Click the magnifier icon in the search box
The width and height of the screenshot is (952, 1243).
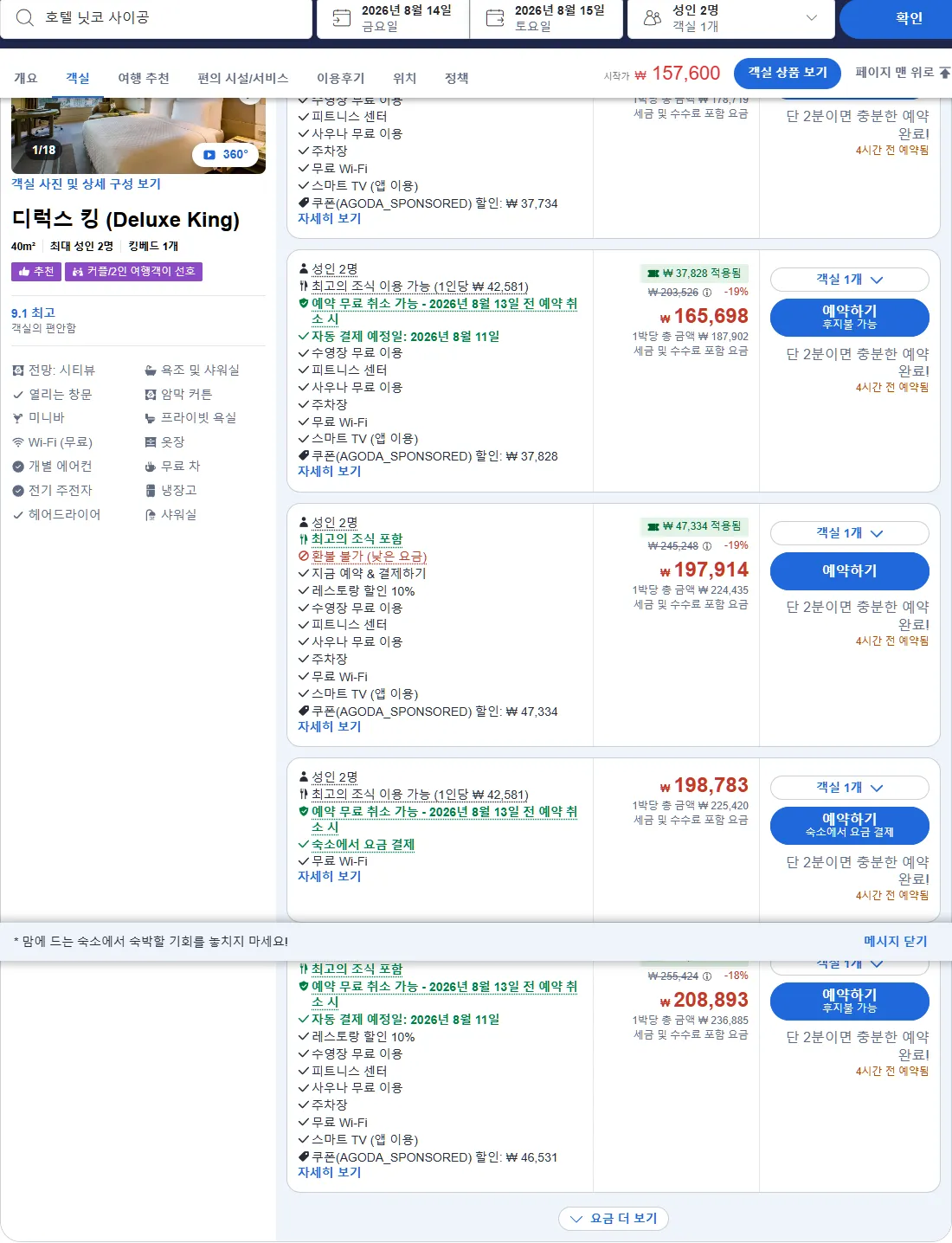pos(24,17)
